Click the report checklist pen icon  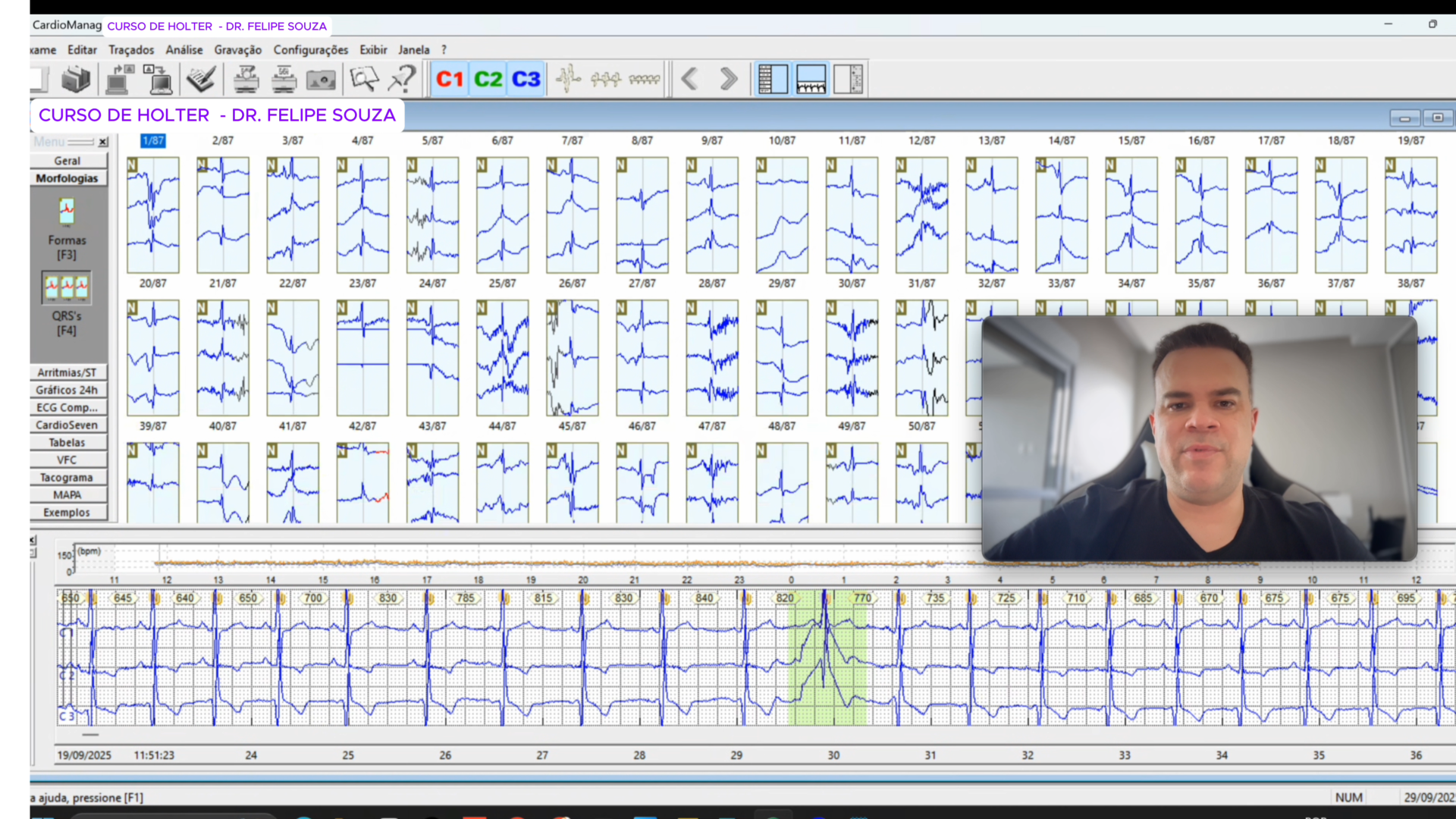[201, 79]
